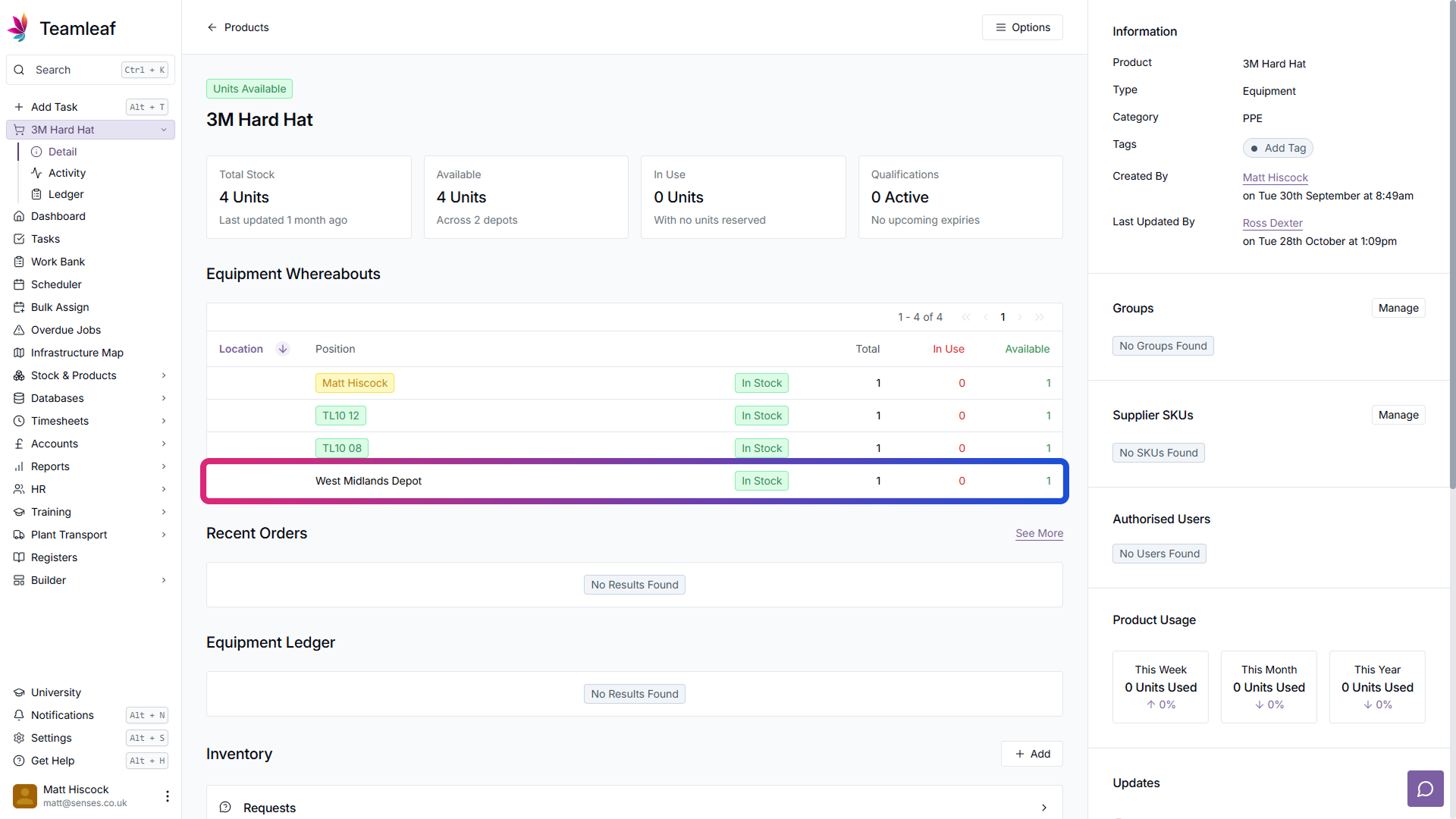Click the Teamleaf logo icon
This screenshot has width=1456, height=819.
(18, 28)
